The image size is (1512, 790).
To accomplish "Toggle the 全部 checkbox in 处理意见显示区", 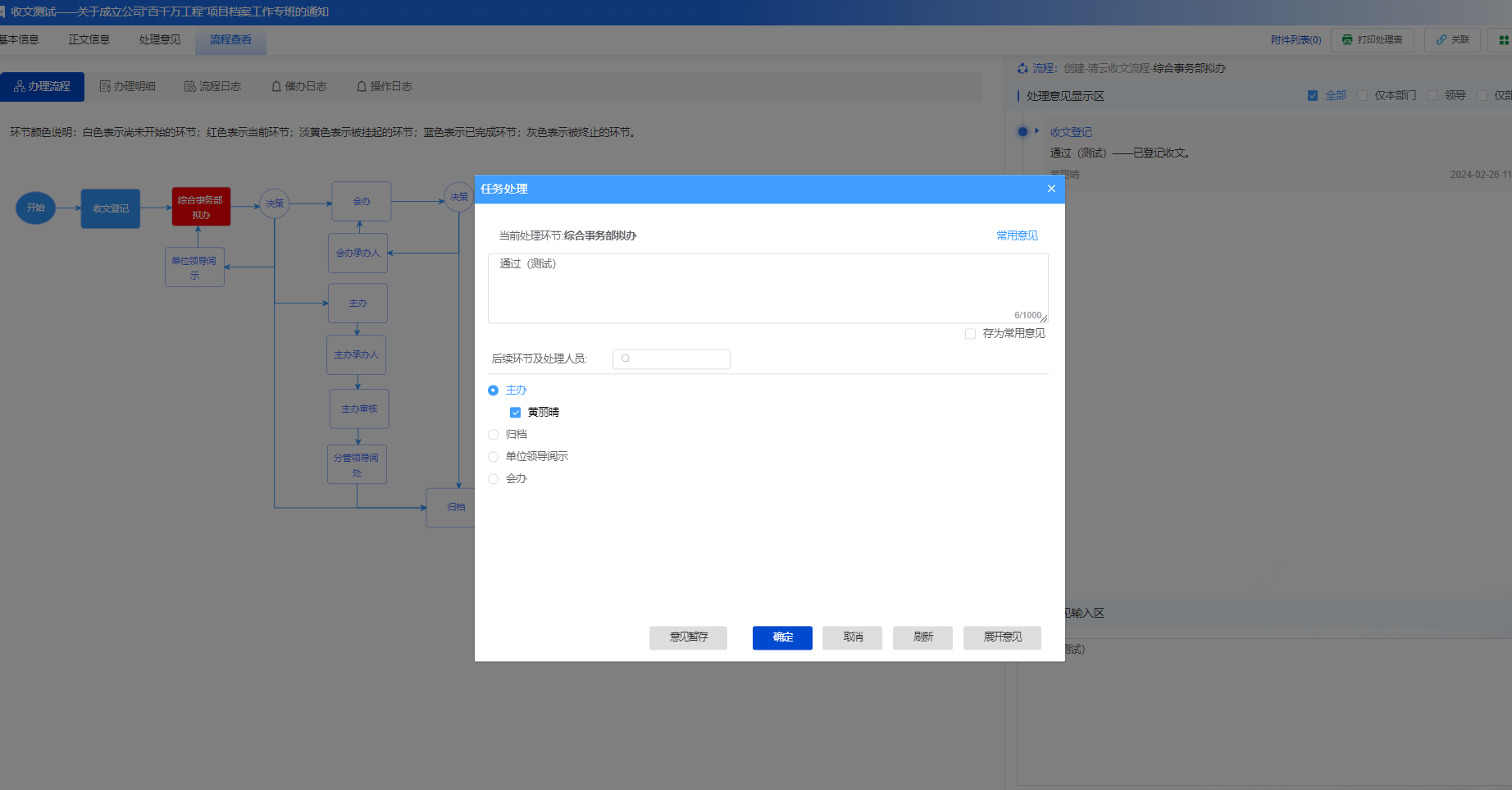I will 1313,96.
